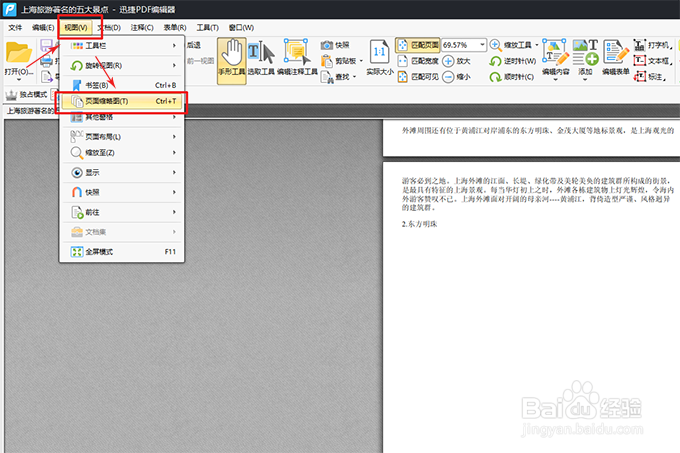
Task: Set view to Actual Size (实际大小)
Action: pyautogui.click(x=380, y=58)
